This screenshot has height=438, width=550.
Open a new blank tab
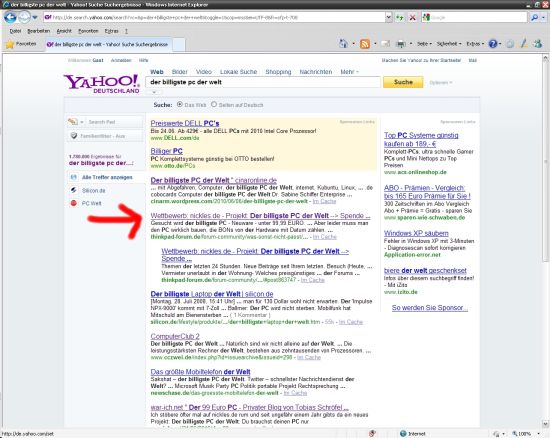pyautogui.click(x=179, y=45)
